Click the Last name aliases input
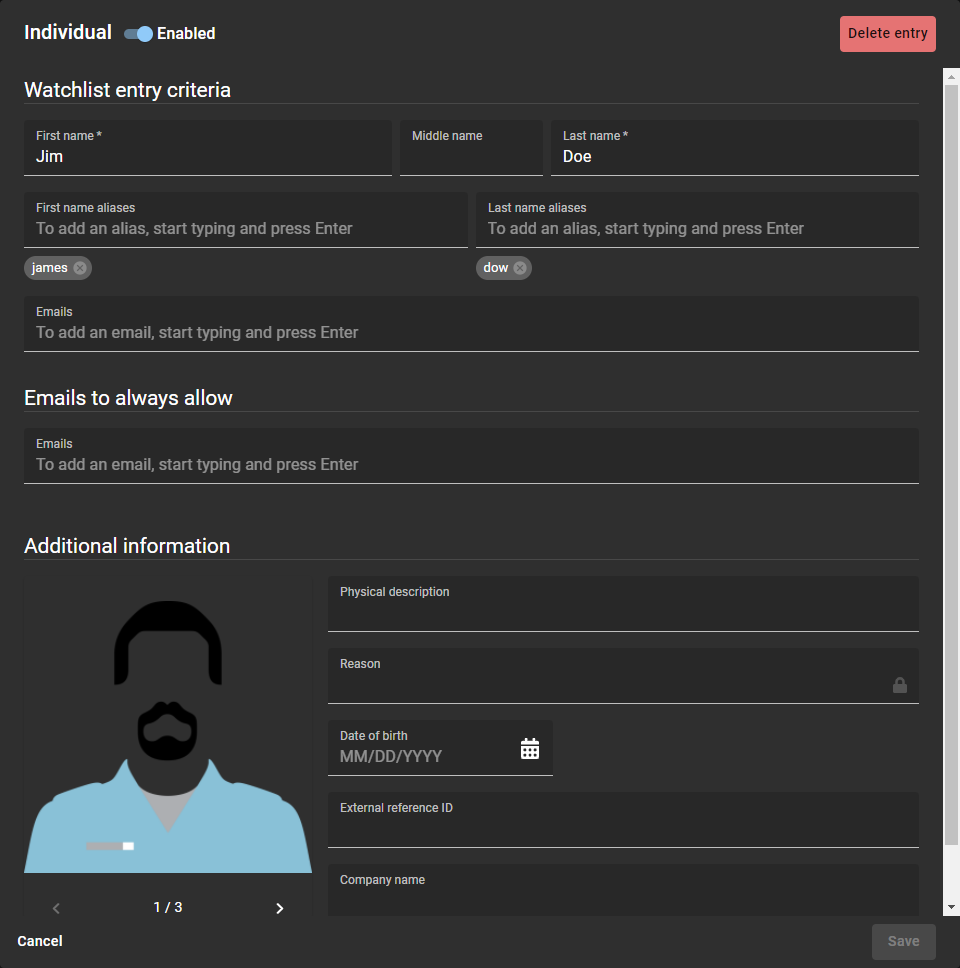The image size is (960, 968). click(x=697, y=228)
